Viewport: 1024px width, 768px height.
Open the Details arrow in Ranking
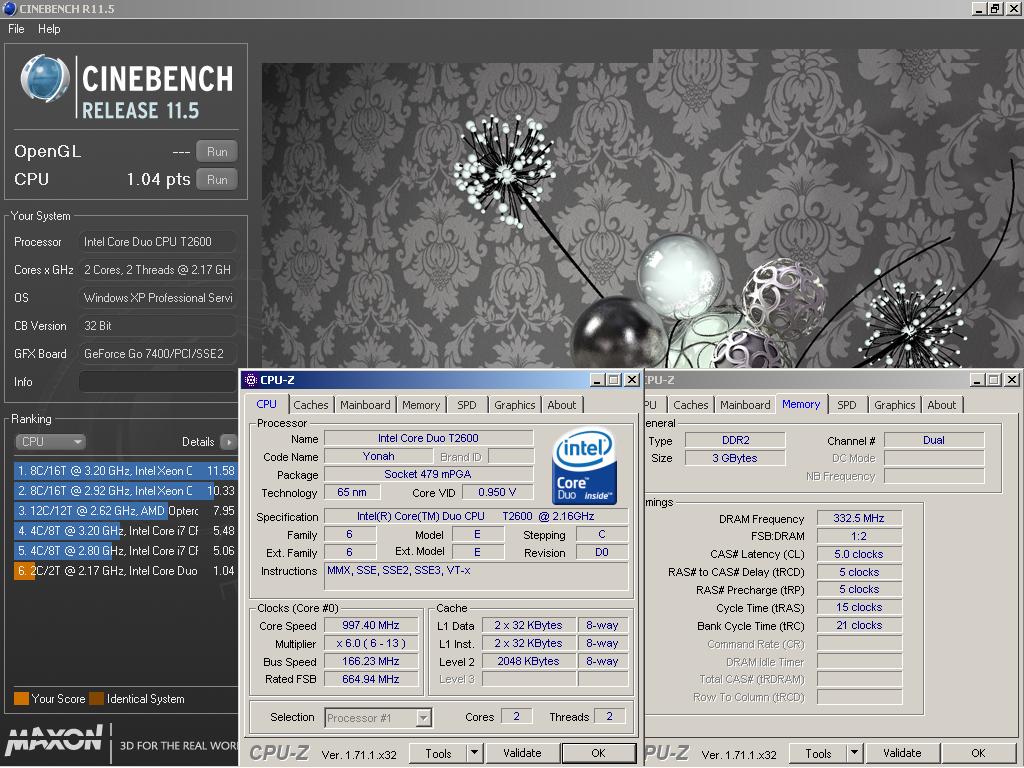[x=229, y=441]
